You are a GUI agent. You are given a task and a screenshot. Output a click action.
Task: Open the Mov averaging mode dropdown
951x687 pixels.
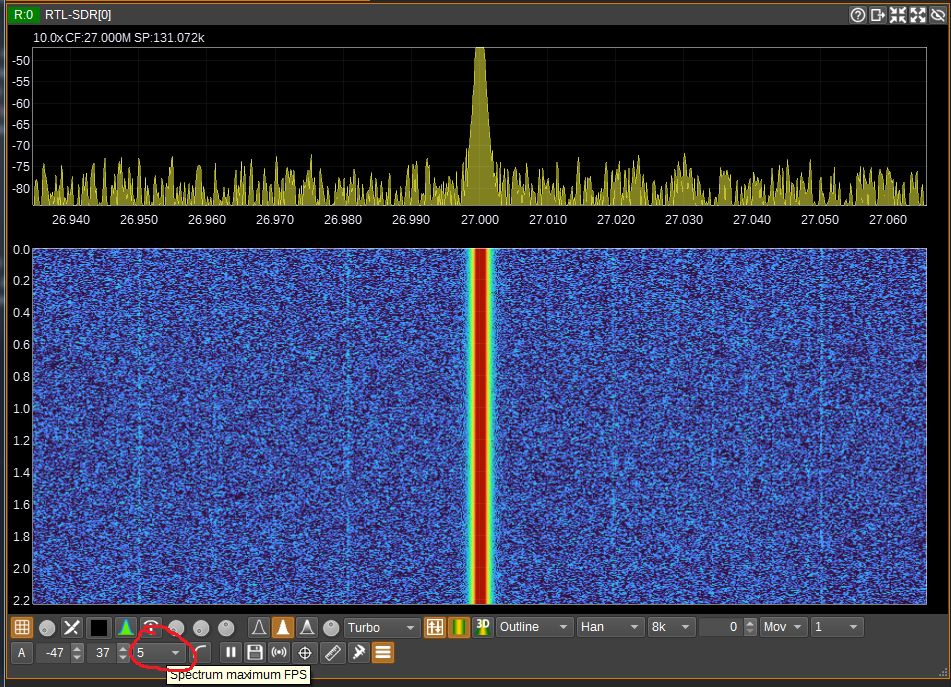pos(784,627)
